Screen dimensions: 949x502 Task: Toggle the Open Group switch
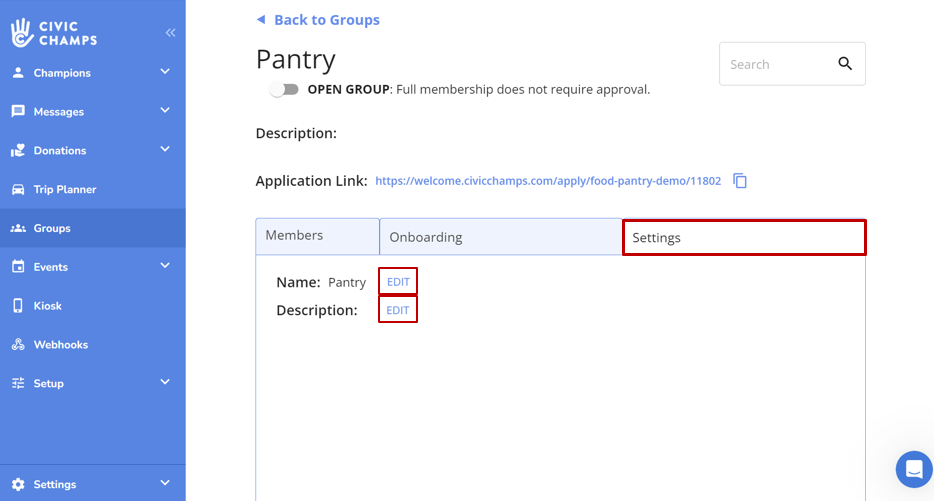click(284, 89)
